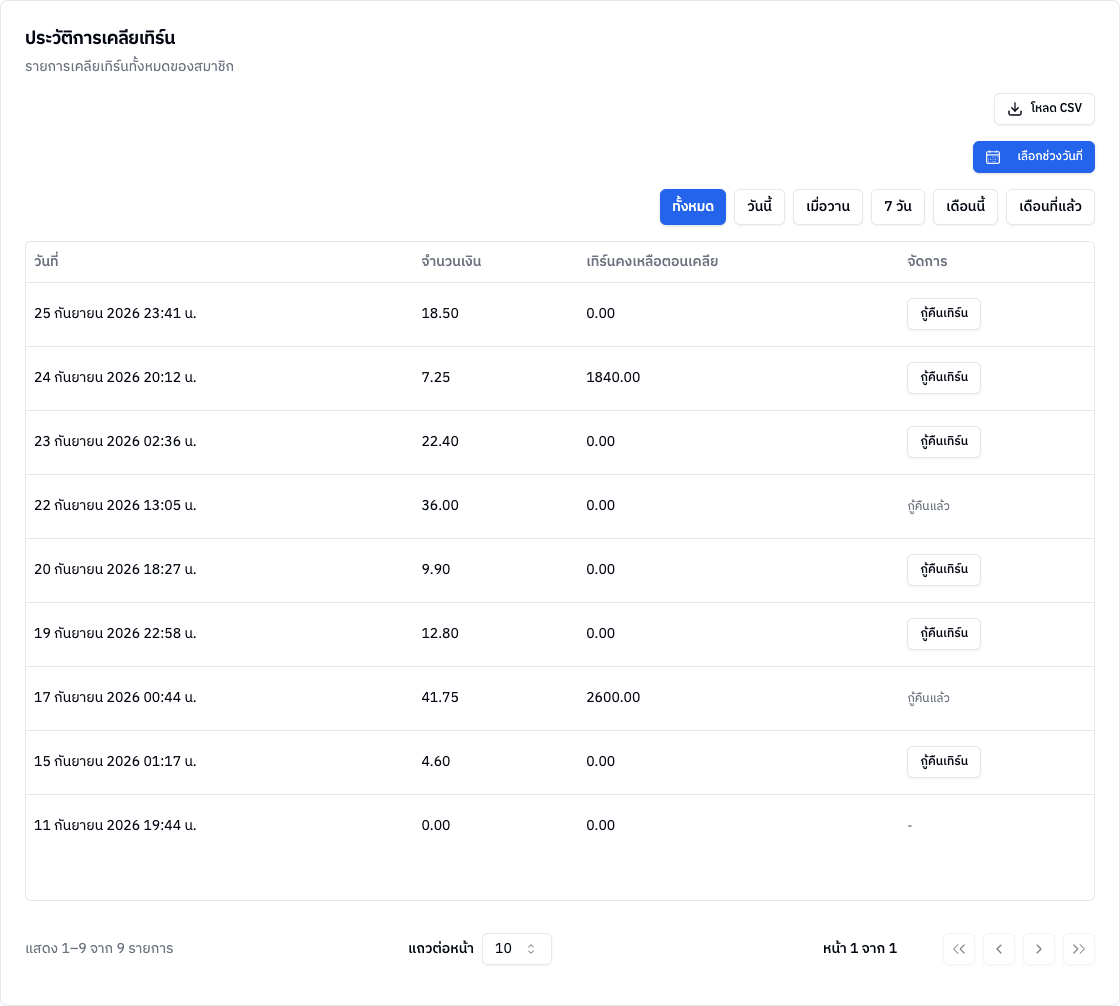Restore turn for 15 กันยายน 01:17 entry
Screen dimensions: 1120x1006
tap(944, 762)
